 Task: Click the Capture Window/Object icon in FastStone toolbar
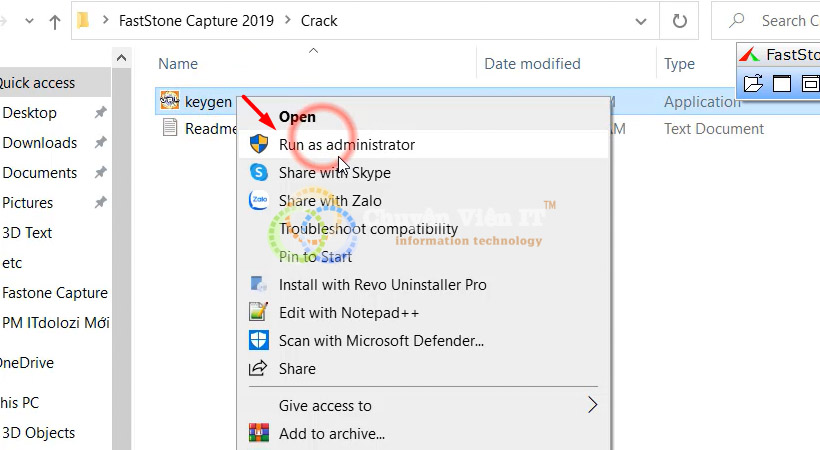[810, 84]
